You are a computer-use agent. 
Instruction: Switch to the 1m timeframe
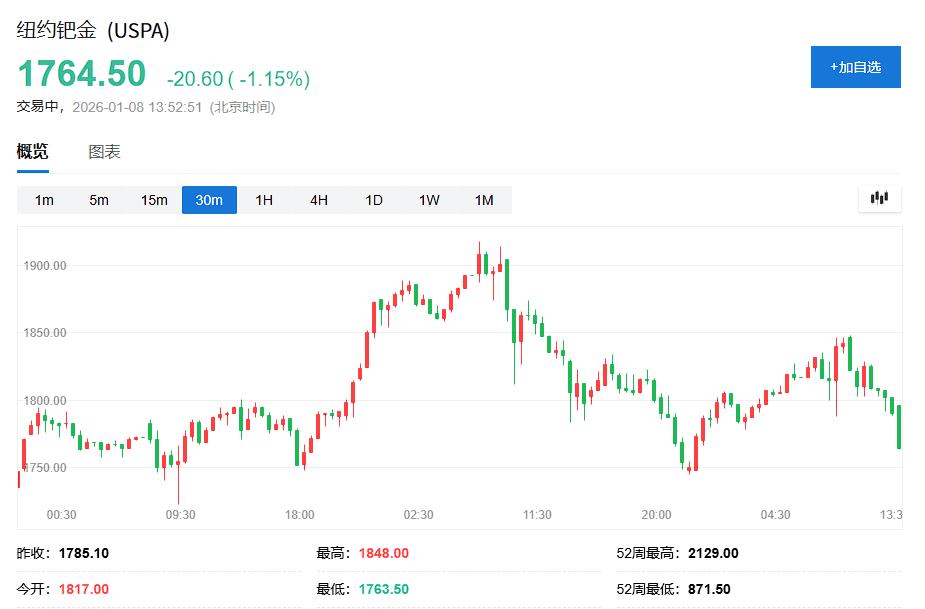pyautogui.click(x=43, y=199)
